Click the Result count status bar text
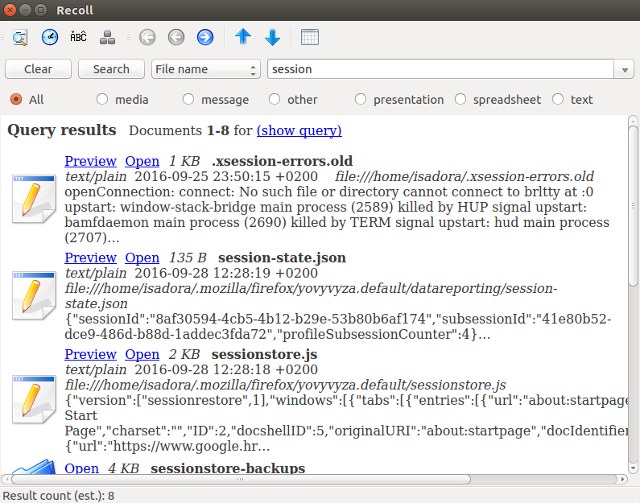 (58, 496)
